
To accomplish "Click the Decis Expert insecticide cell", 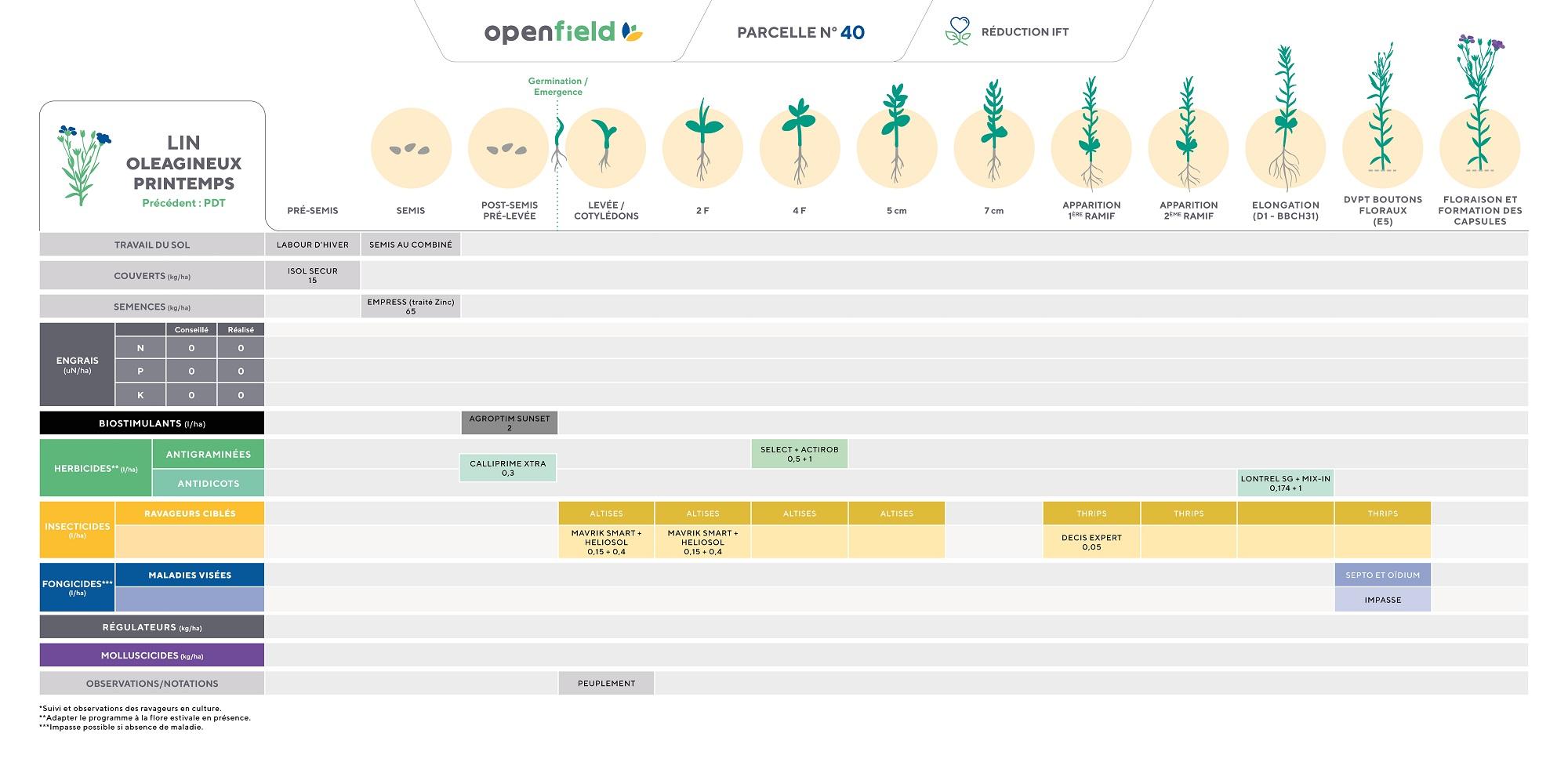I will [x=1091, y=542].
